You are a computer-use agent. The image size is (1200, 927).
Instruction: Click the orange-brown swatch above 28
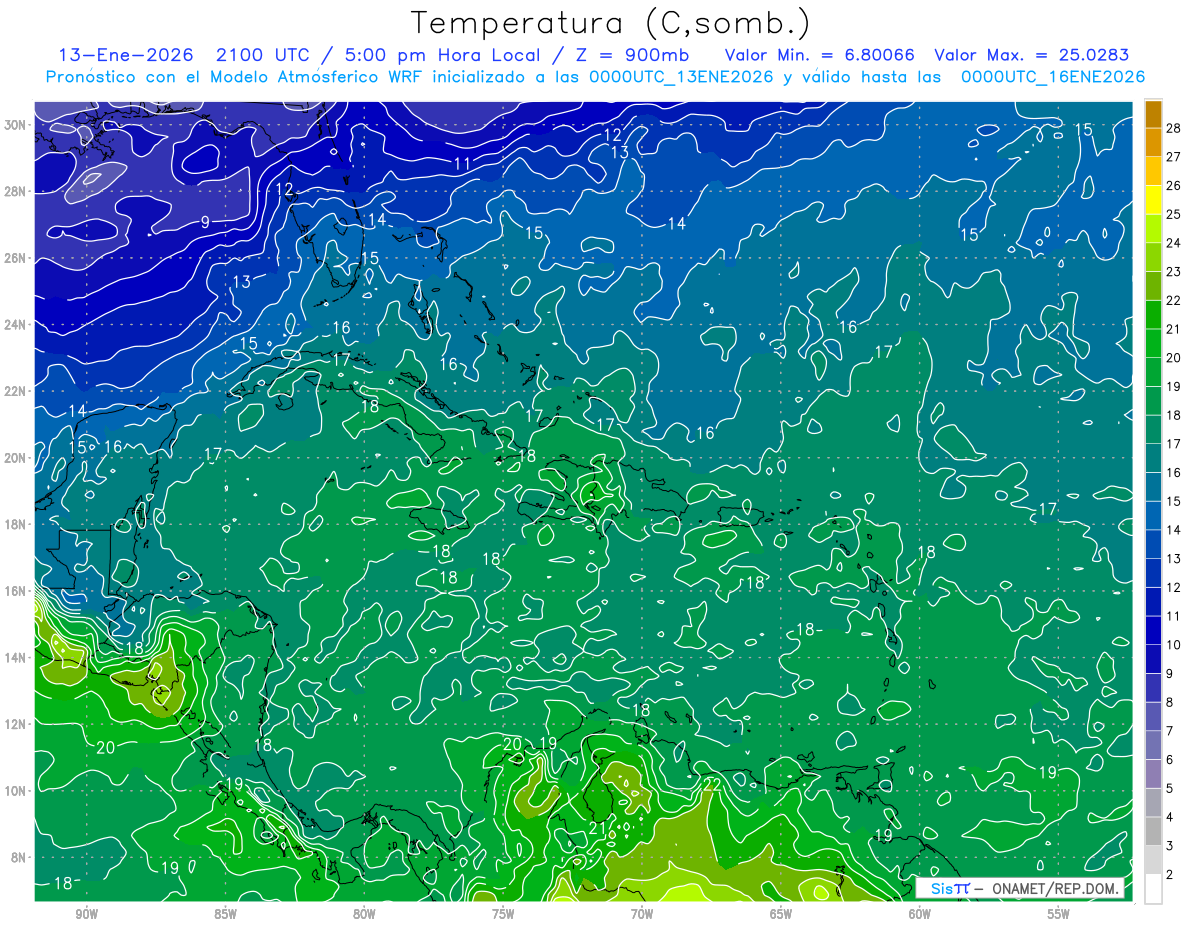tap(1153, 114)
